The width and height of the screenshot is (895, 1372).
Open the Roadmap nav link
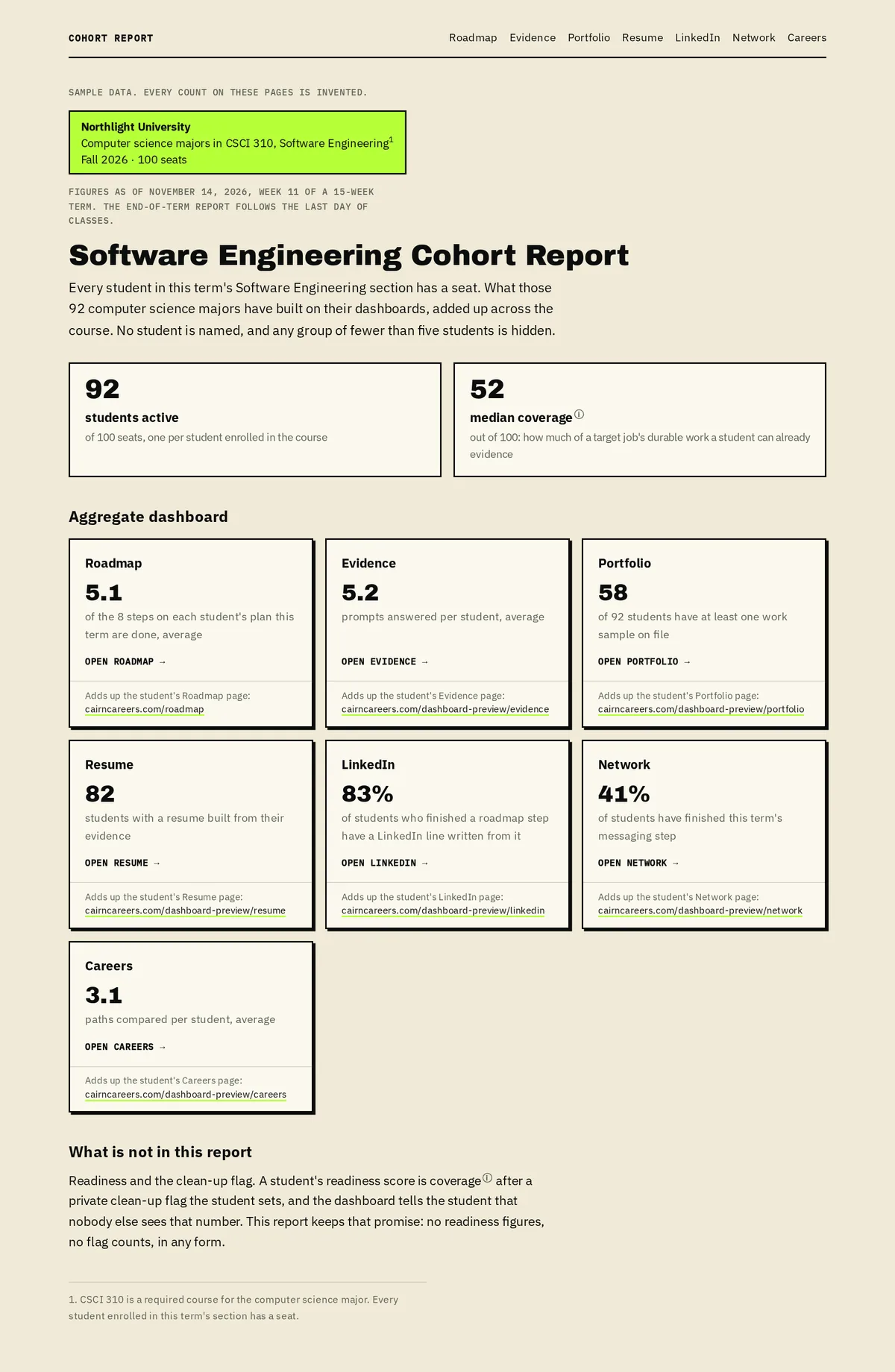[x=473, y=38]
